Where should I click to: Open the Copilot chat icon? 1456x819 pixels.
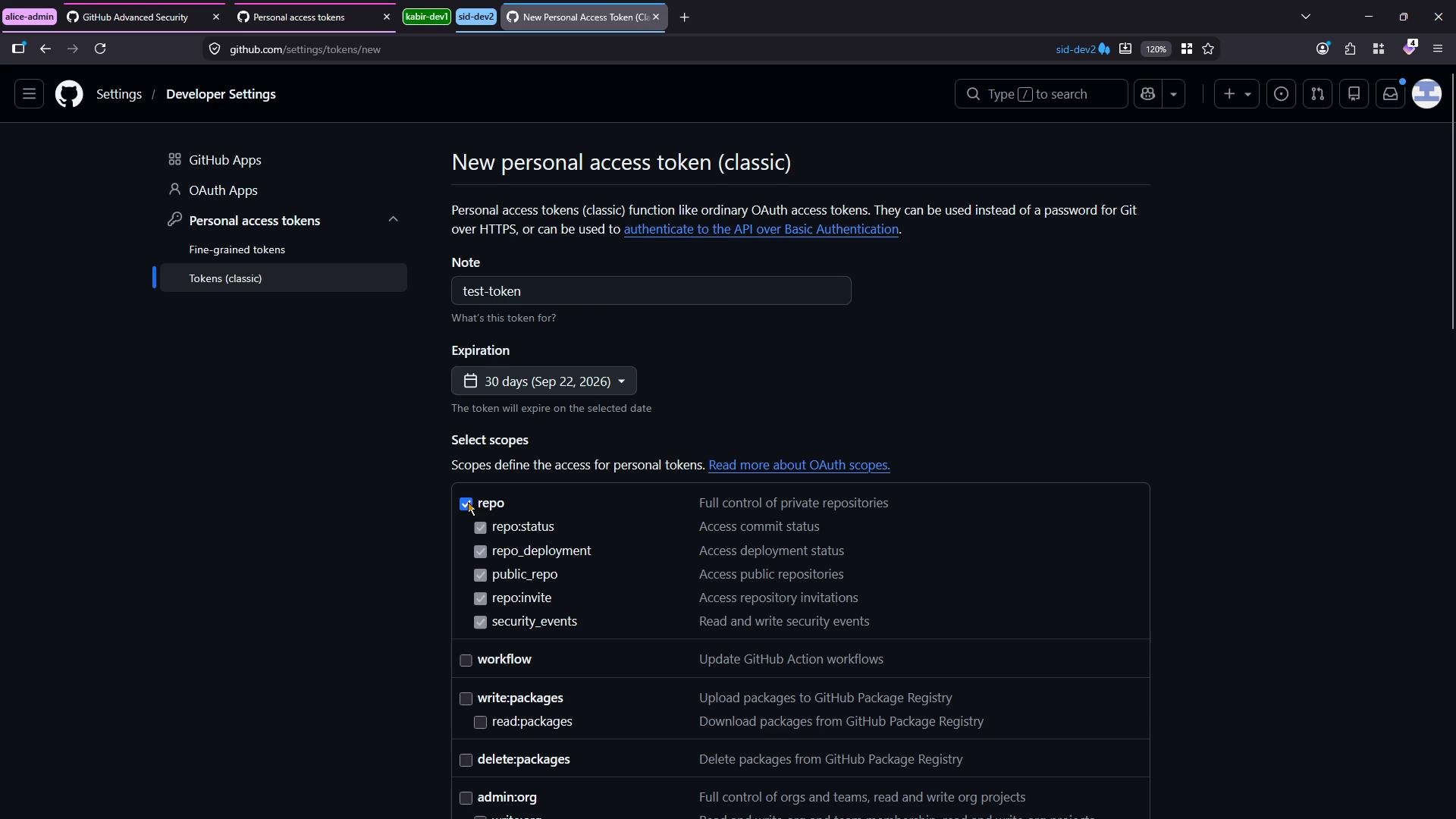coord(1147,95)
